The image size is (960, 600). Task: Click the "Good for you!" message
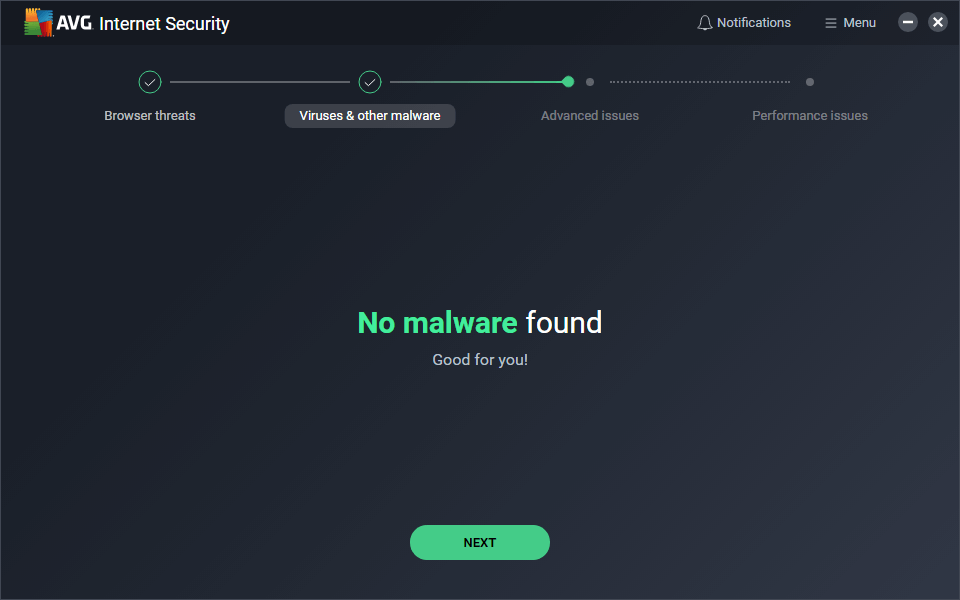point(480,360)
